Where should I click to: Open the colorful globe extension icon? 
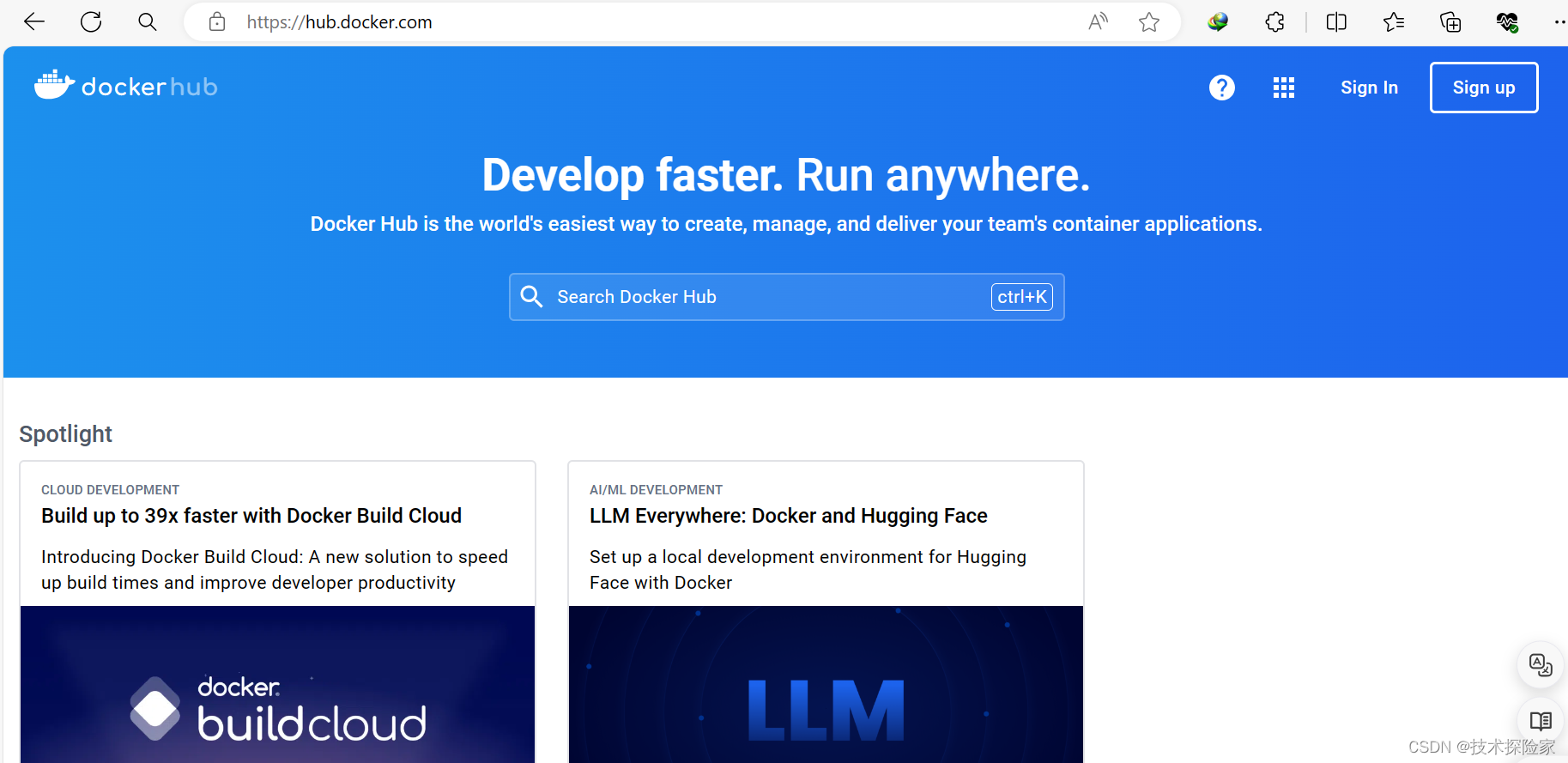point(1218,21)
